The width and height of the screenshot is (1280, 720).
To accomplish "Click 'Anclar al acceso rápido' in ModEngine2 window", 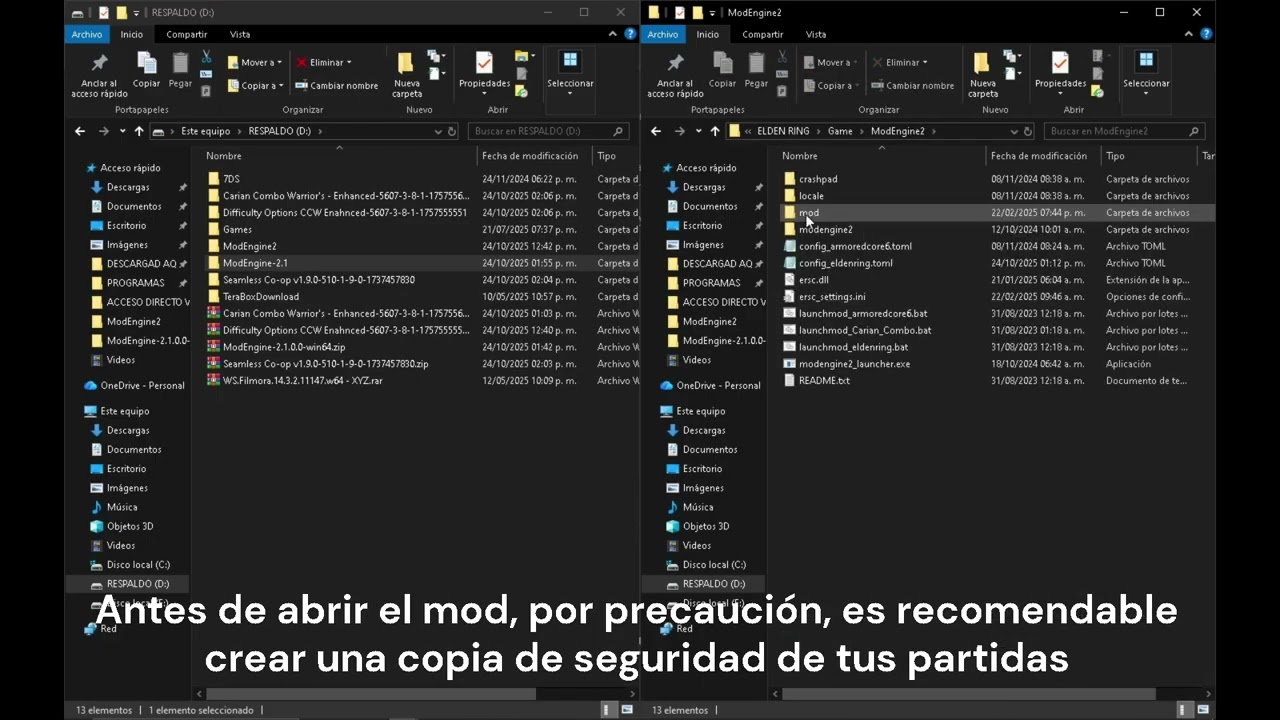I will [x=675, y=75].
